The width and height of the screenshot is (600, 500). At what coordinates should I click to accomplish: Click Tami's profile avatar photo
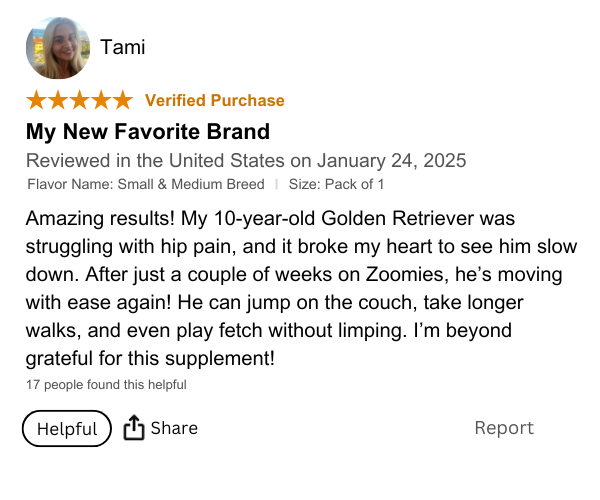[58, 48]
